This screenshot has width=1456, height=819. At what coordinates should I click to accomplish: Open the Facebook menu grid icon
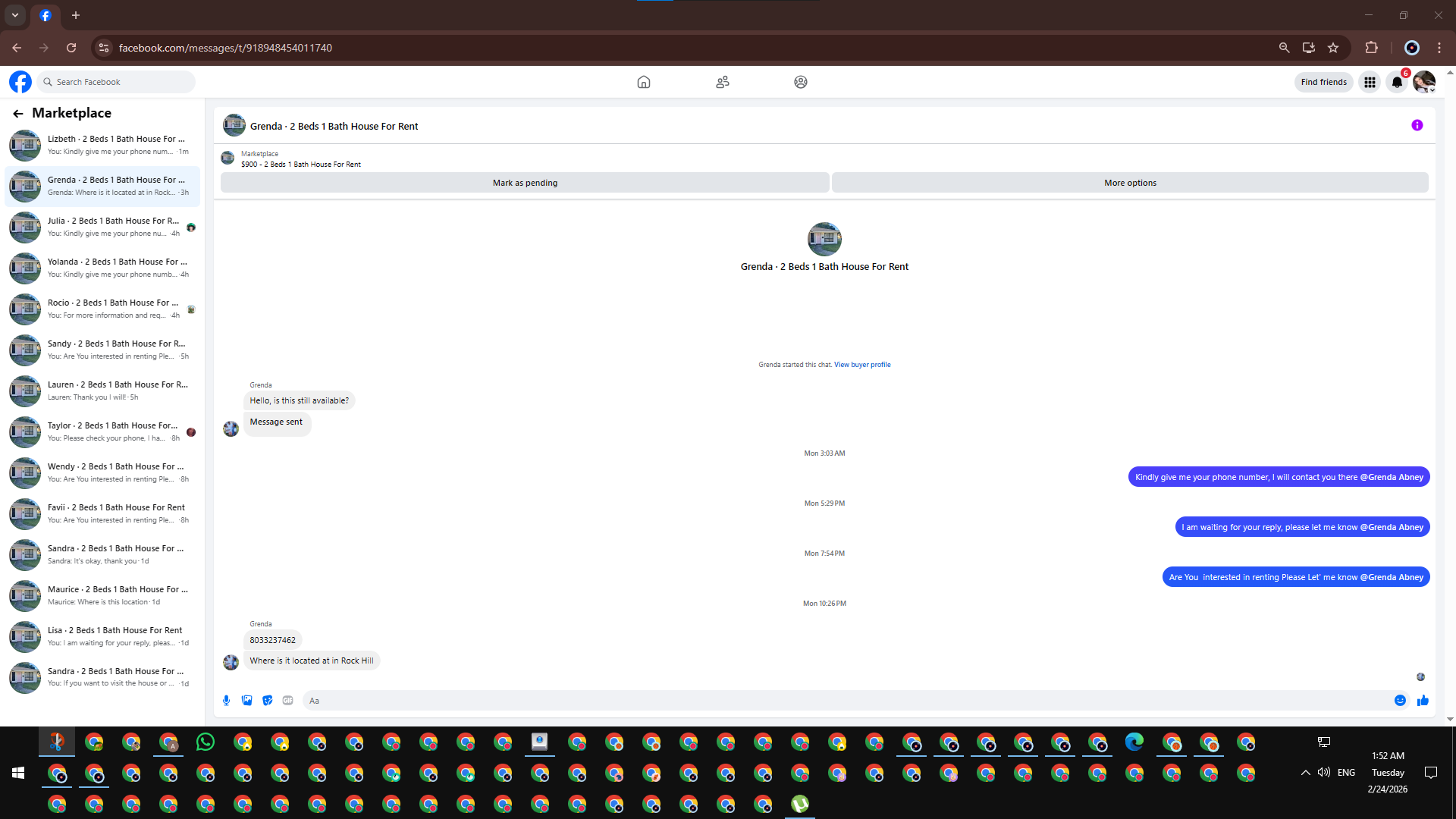[x=1370, y=82]
